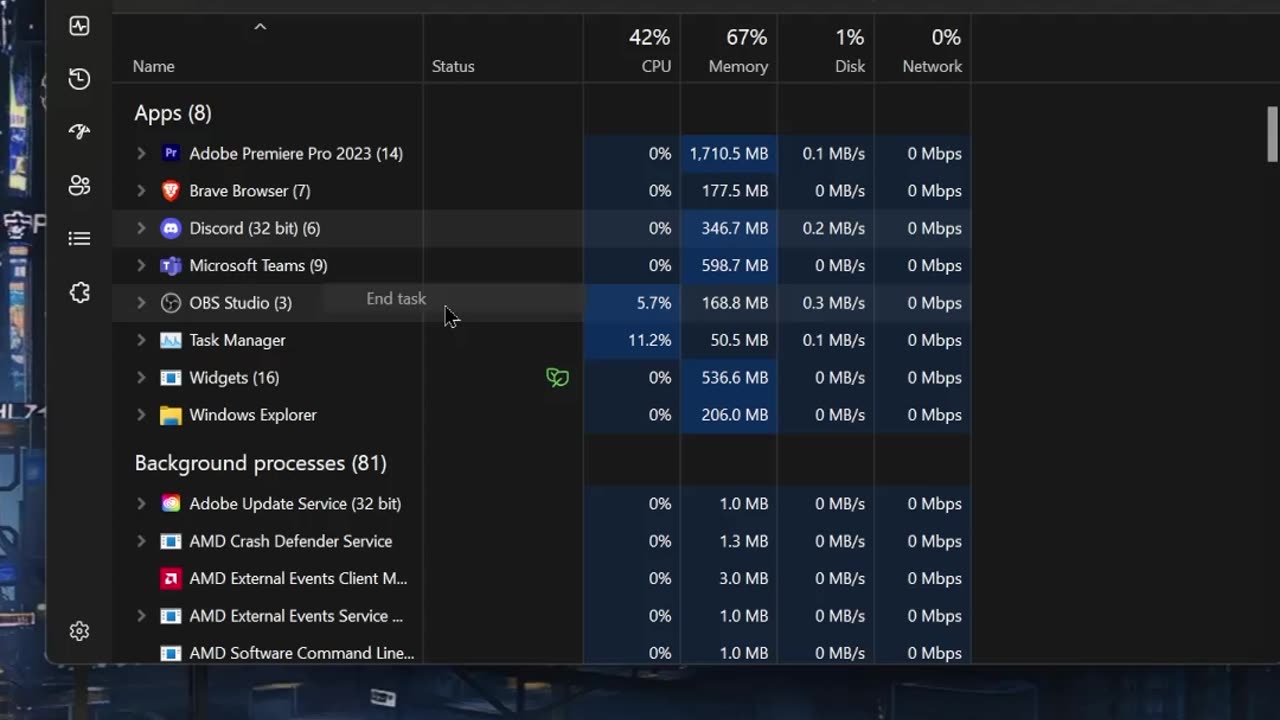Click the vertical scrollbar thumb
Viewport: 1280px width, 720px height.
coord(1272,133)
